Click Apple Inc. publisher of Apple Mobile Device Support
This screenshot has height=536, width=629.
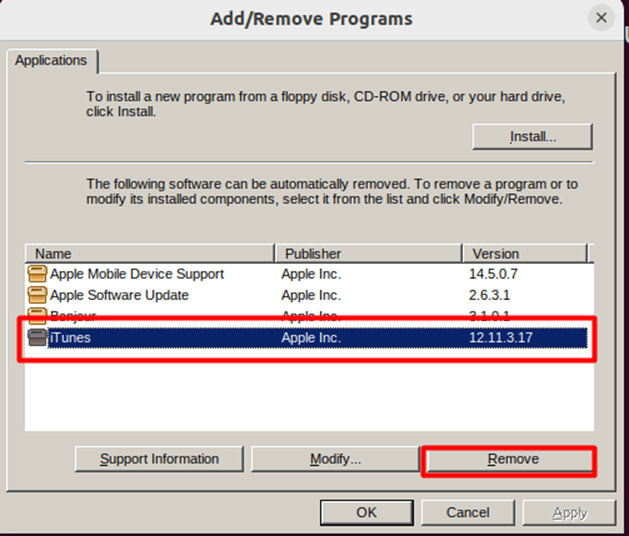point(311,274)
